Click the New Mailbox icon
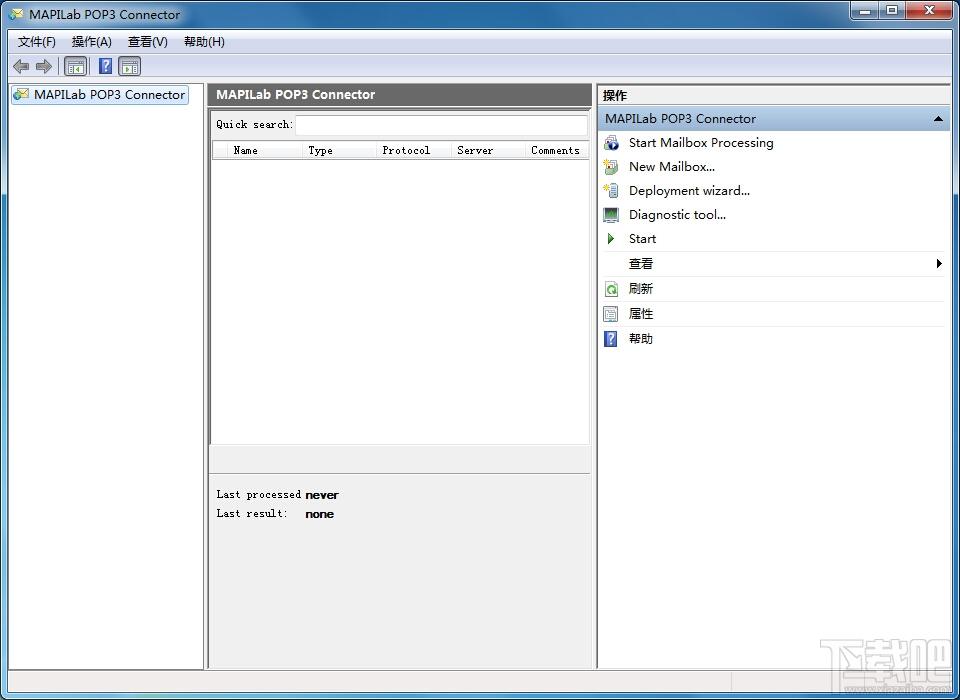960x700 pixels. click(x=611, y=167)
